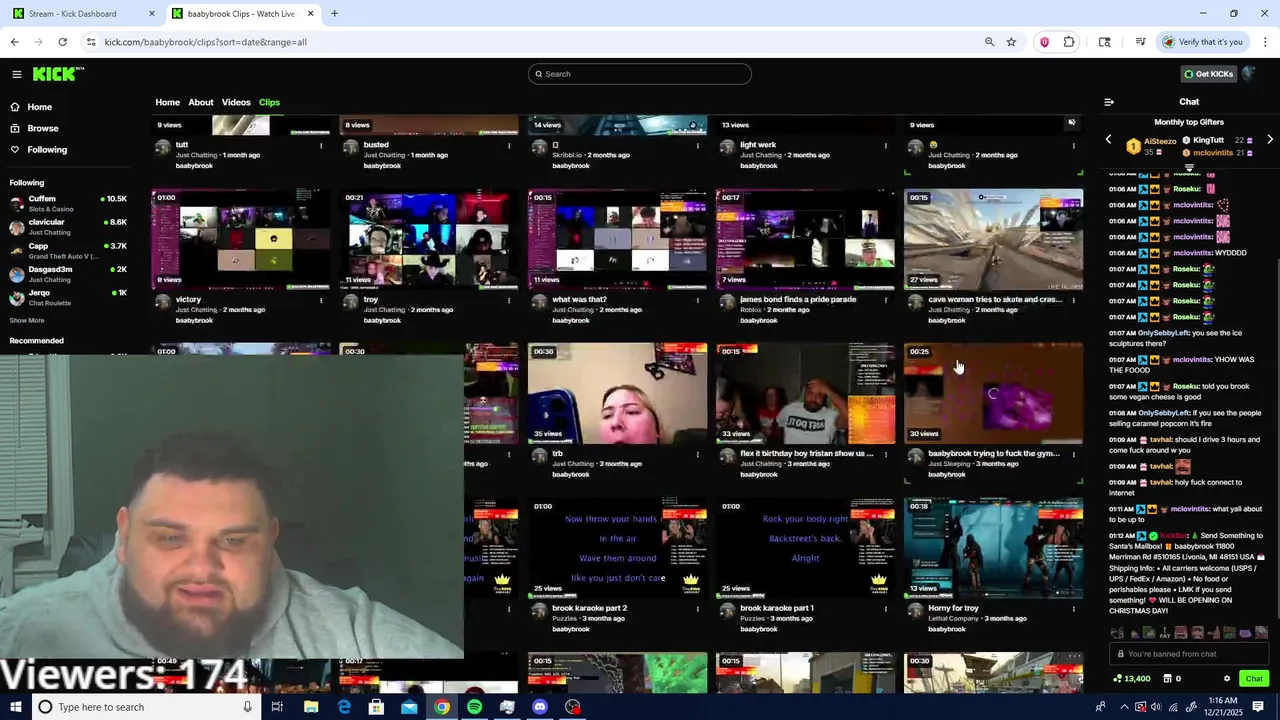Go to Home in sidebar
The image size is (1280, 720).
pyautogui.click(x=40, y=107)
